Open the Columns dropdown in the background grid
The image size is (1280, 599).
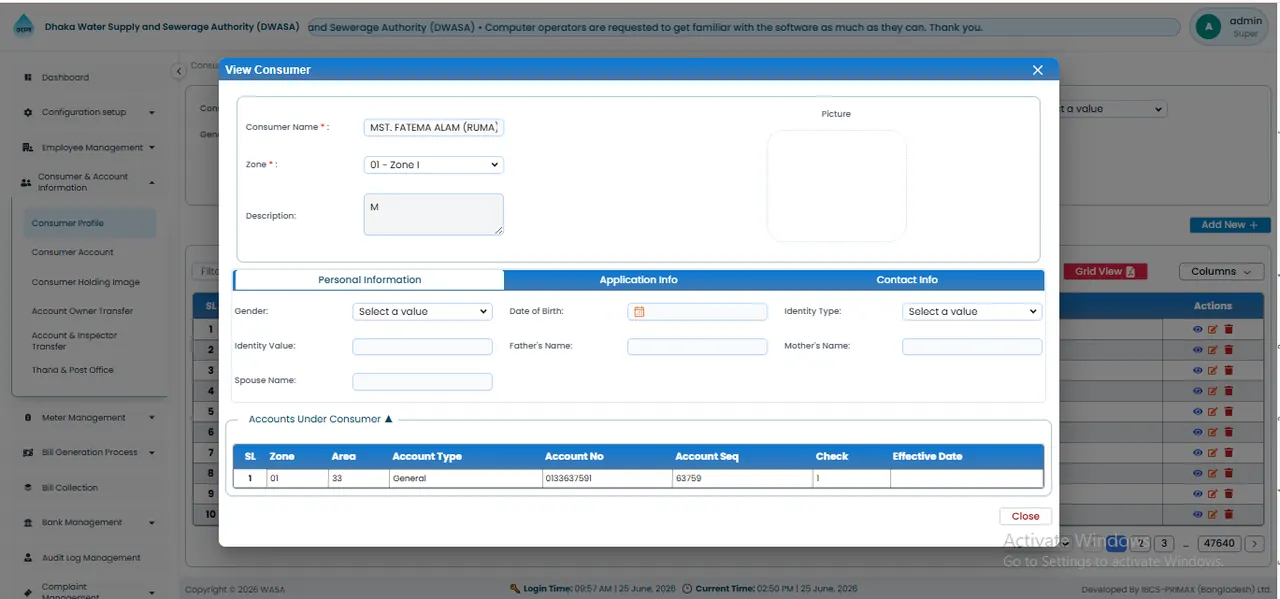click(x=1221, y=272)
